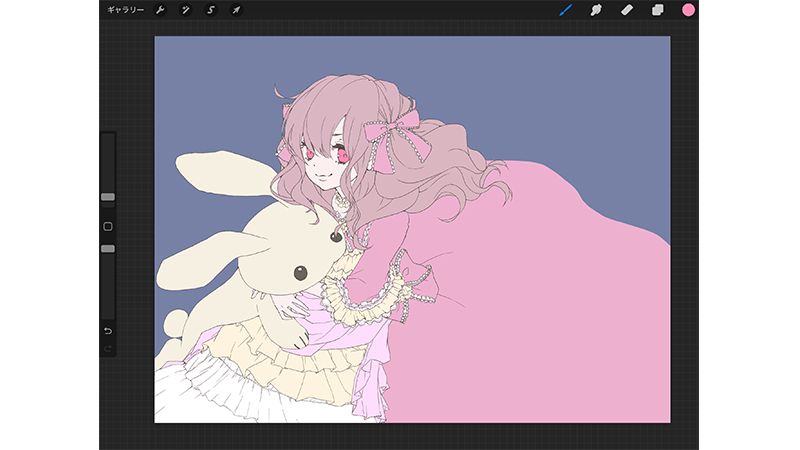800x450 pixels.
Task: Pick the blue Brush tool
Action: click(x=565, y=10)
